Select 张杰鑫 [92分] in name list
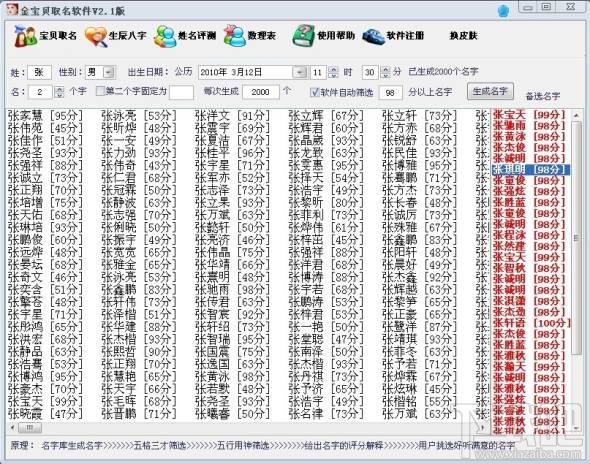The width and height of the screenshot is (590, 464). (x=419, y=277)
